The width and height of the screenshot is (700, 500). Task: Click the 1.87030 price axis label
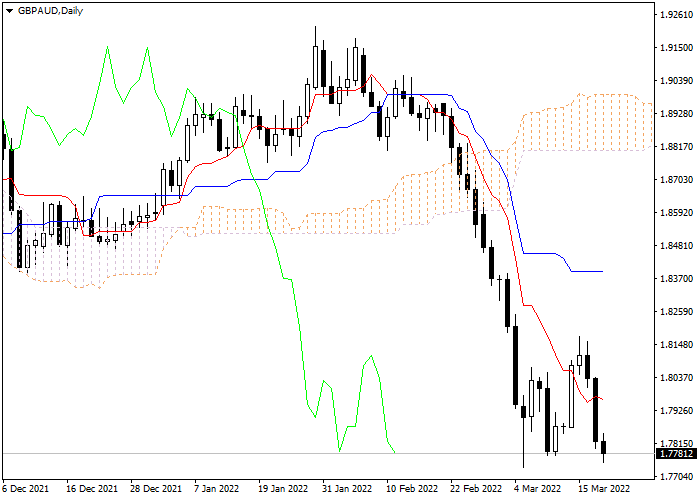677,180
